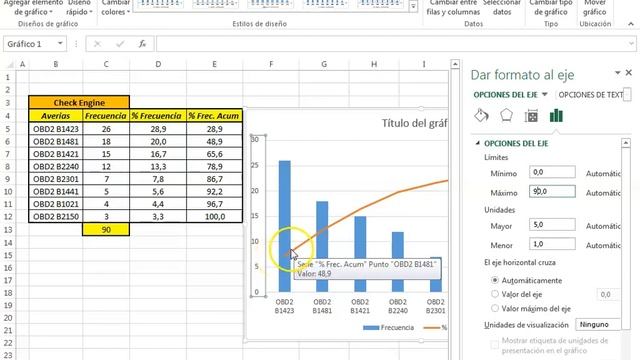This screenshot has height=360, width=640.
Task: Open Unidades de visualización Ninguno combo box
Action: (x=598, y=324)
